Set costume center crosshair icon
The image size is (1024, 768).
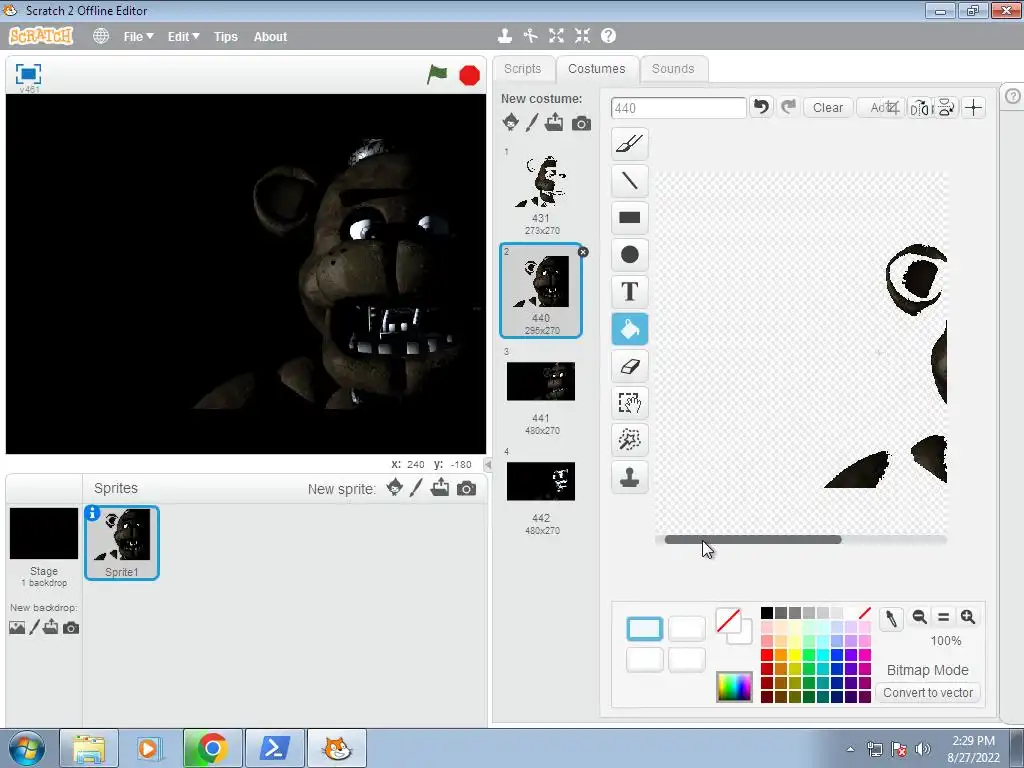pos(973,108)
